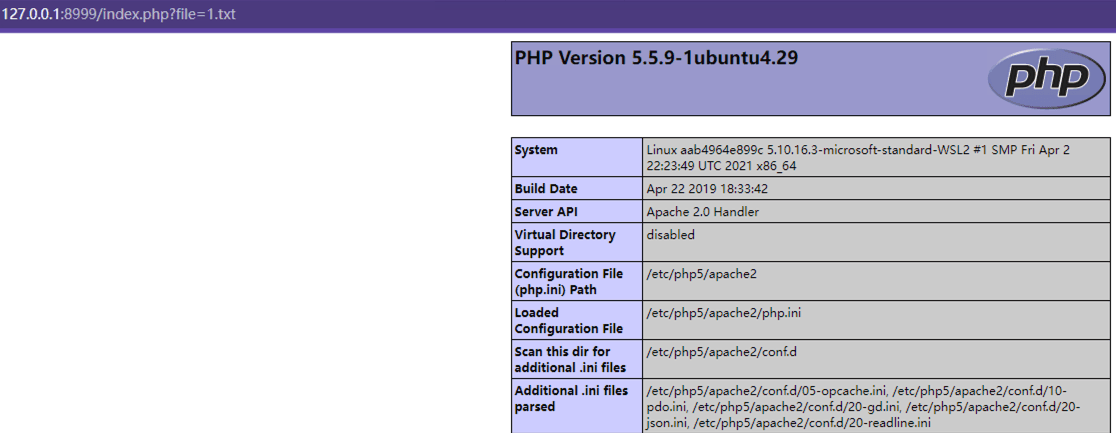Viewport: 1116px width, 433px height.
Task: Click the Virtual Directory Support label
Action: coord(565,242)
